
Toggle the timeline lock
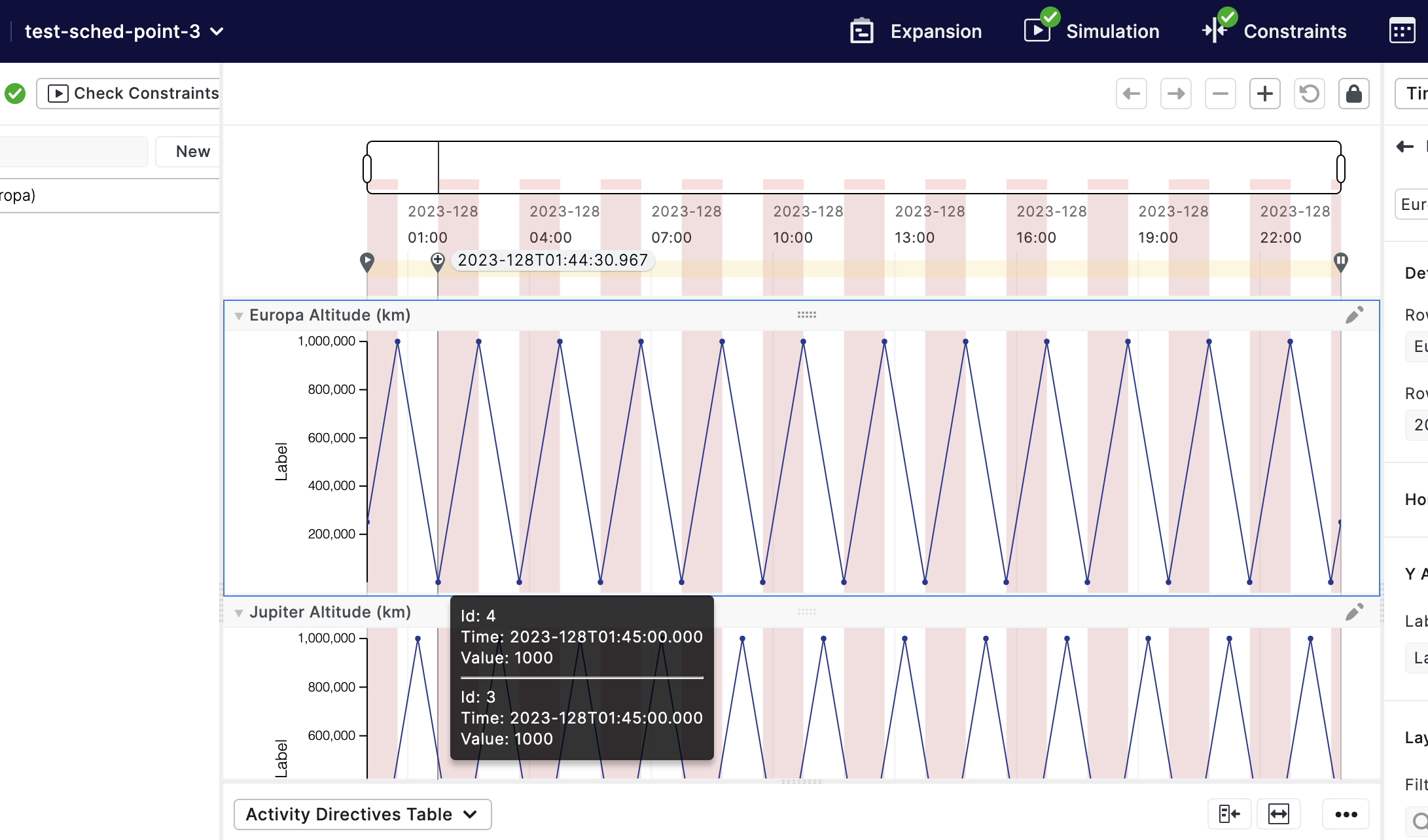pyautogui.click(x=1353, y=94)
